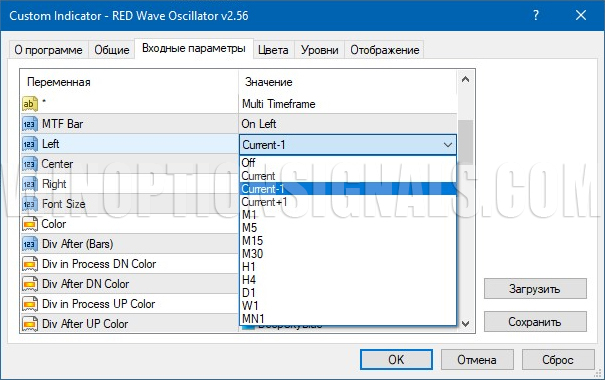
Task: Select D1 timeframe in the dropdown
Action: (348, 293)
